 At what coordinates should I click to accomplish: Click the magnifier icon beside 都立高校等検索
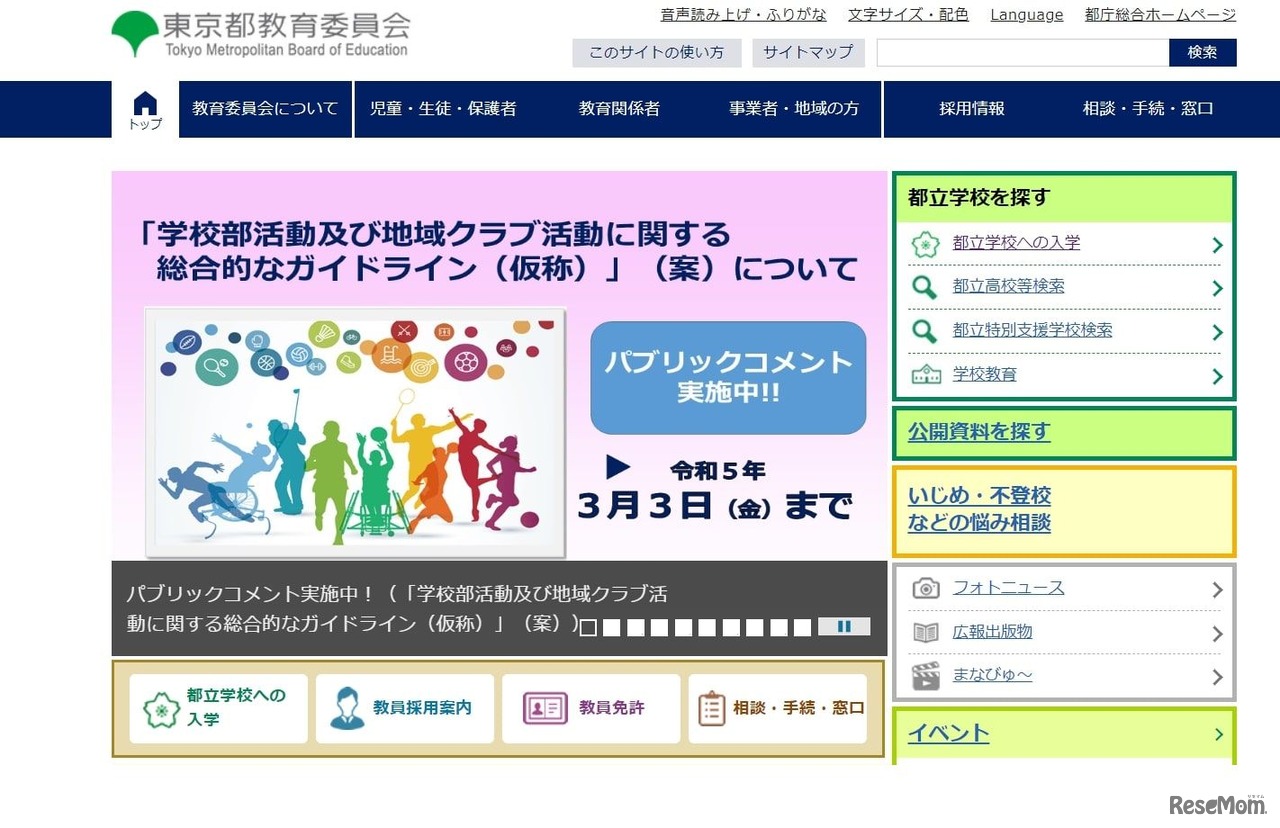coord(925,287)
